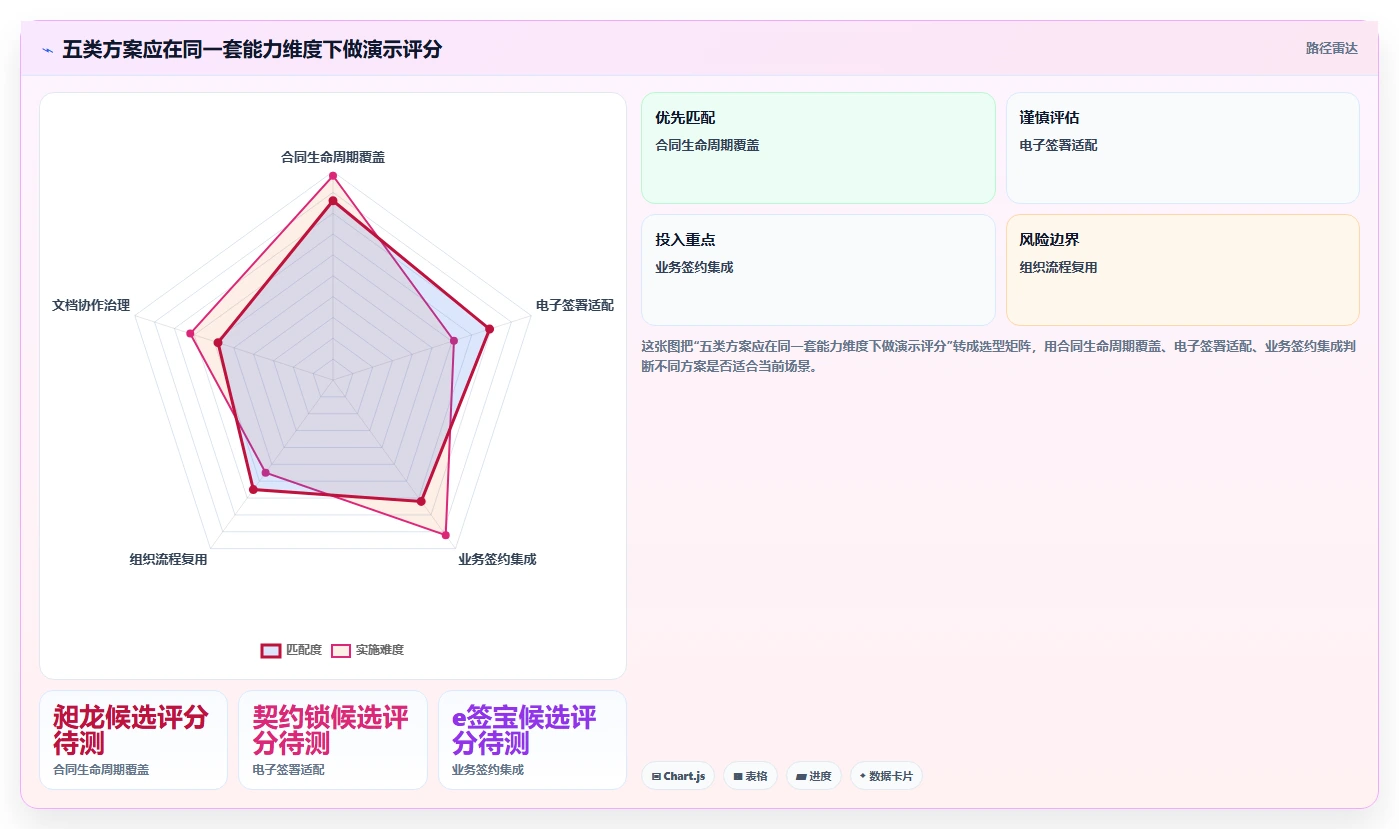Click 业务签约集成 subtitle under e签宝候选评分待测
The image size is (1399, 829).
click(x=488, y=770)
